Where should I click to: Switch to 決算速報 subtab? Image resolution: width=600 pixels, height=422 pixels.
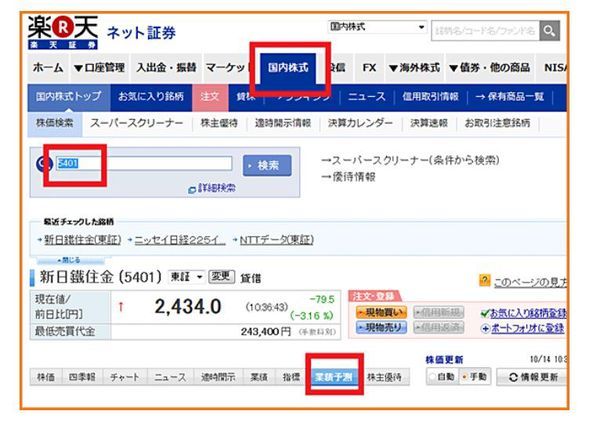pyautogui.click(x=429, y=123)
